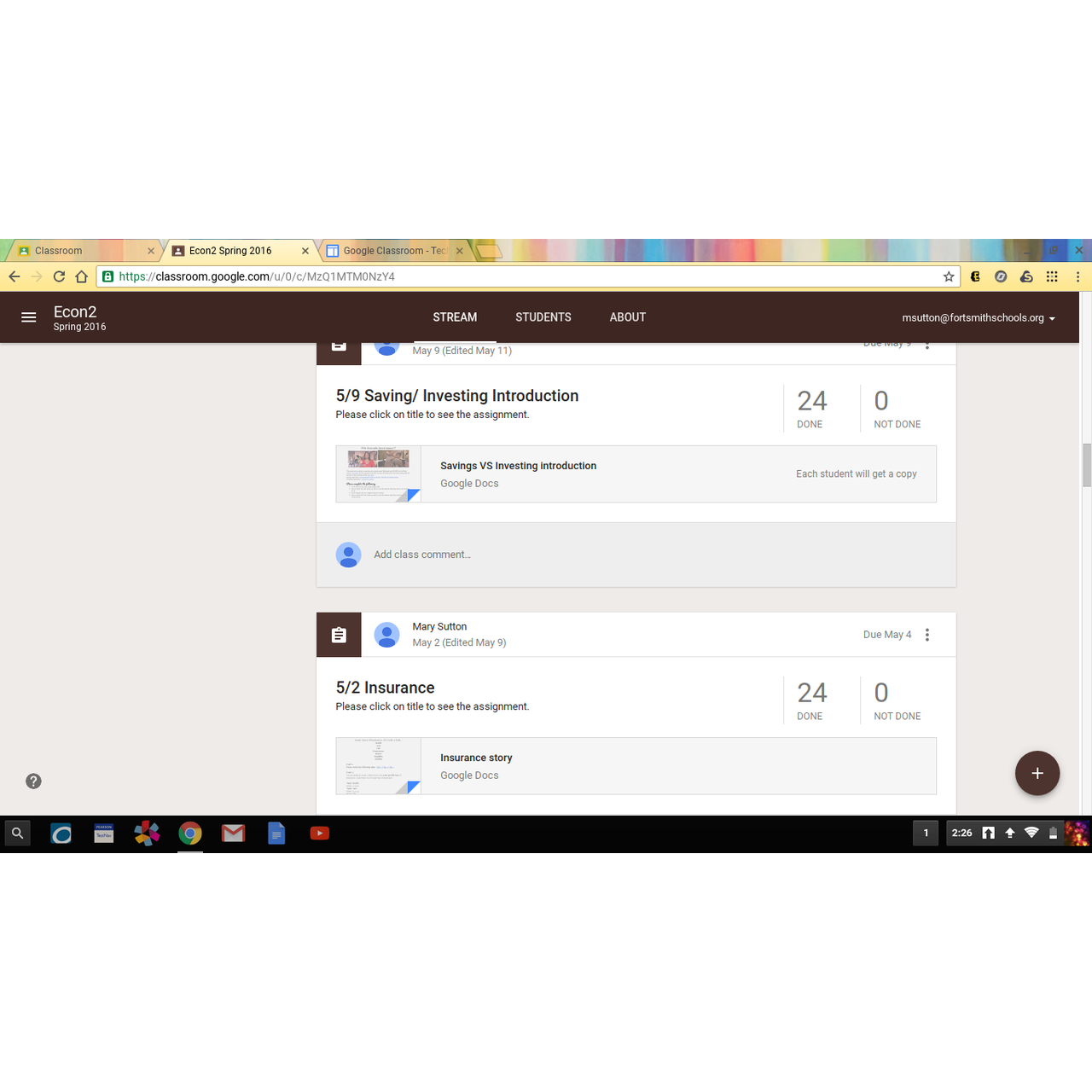
Task: Open the 5/9 Saving/ Investing Introduction assignment
Action: [x=456, y=396]
